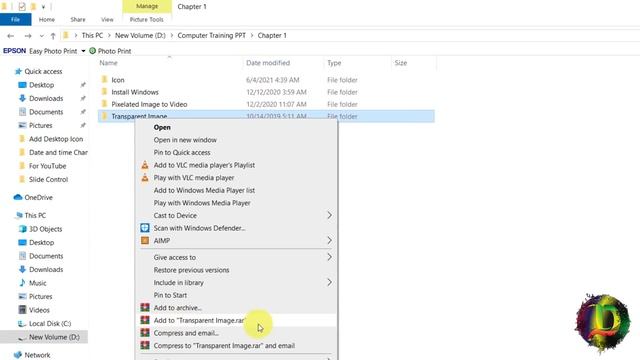Choose Add to Windows Media Player list
The height and width of the screenshot is (360, 640).
(204, 190)
